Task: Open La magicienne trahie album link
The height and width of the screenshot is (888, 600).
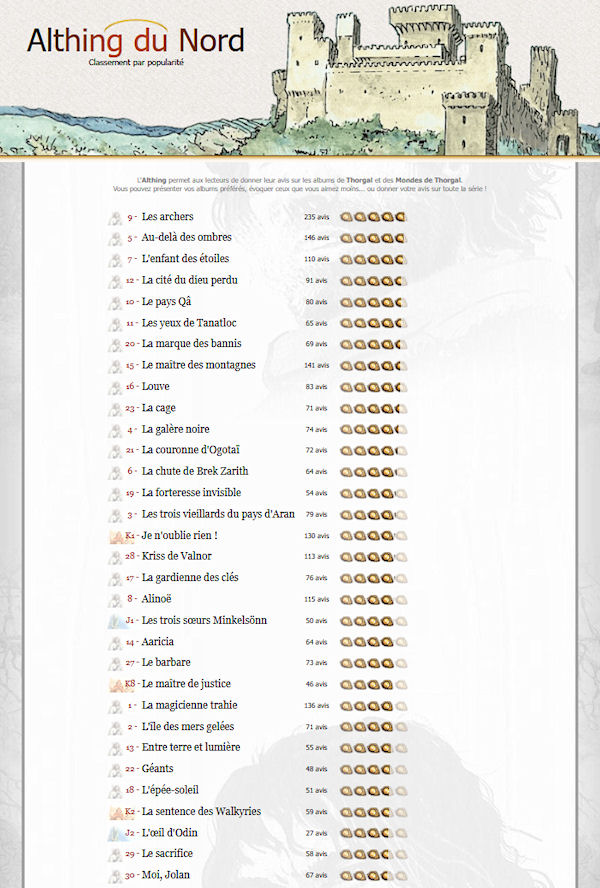Action: pos(192,706)
